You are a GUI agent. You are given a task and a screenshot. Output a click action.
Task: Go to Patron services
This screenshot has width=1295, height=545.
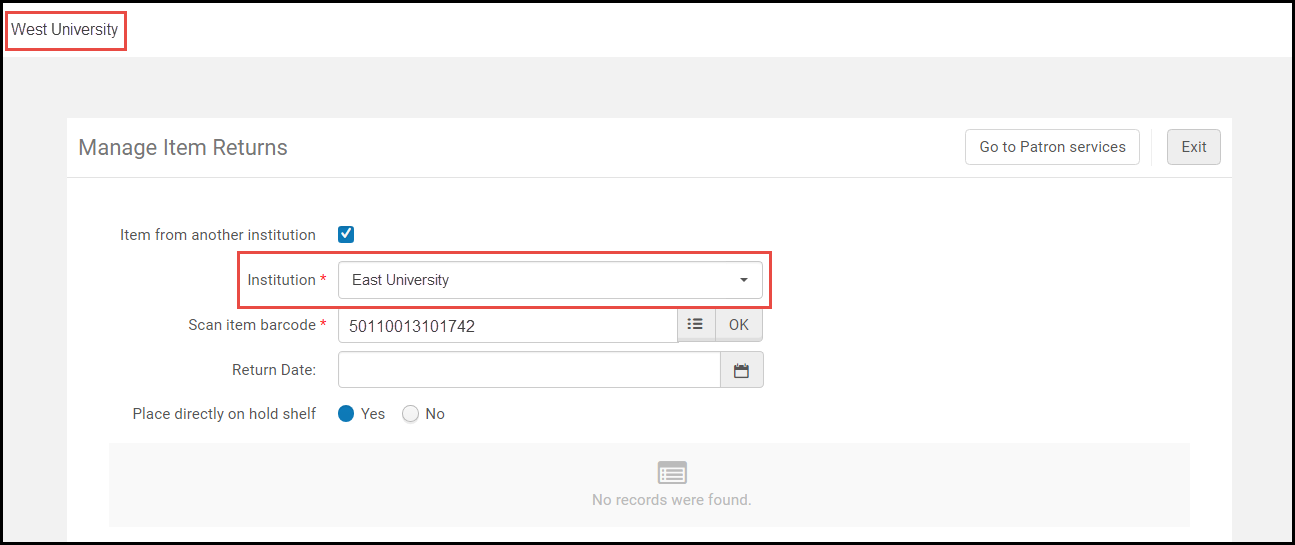[1052, 147]
